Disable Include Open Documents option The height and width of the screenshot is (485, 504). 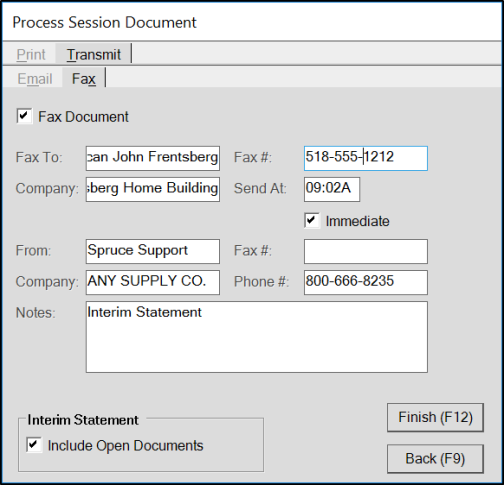tap(34, 445)
